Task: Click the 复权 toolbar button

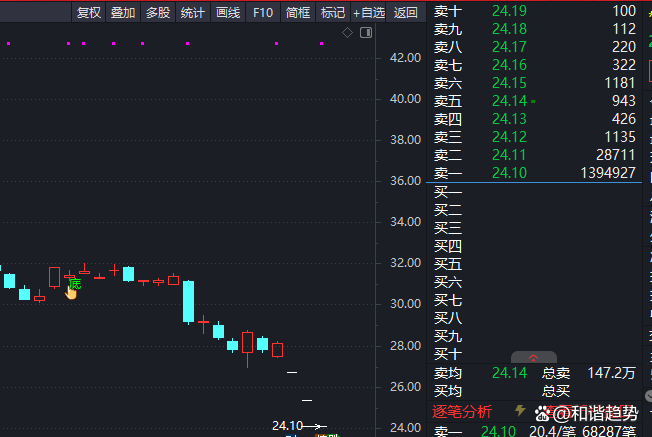Action: (x=89, y=12)
